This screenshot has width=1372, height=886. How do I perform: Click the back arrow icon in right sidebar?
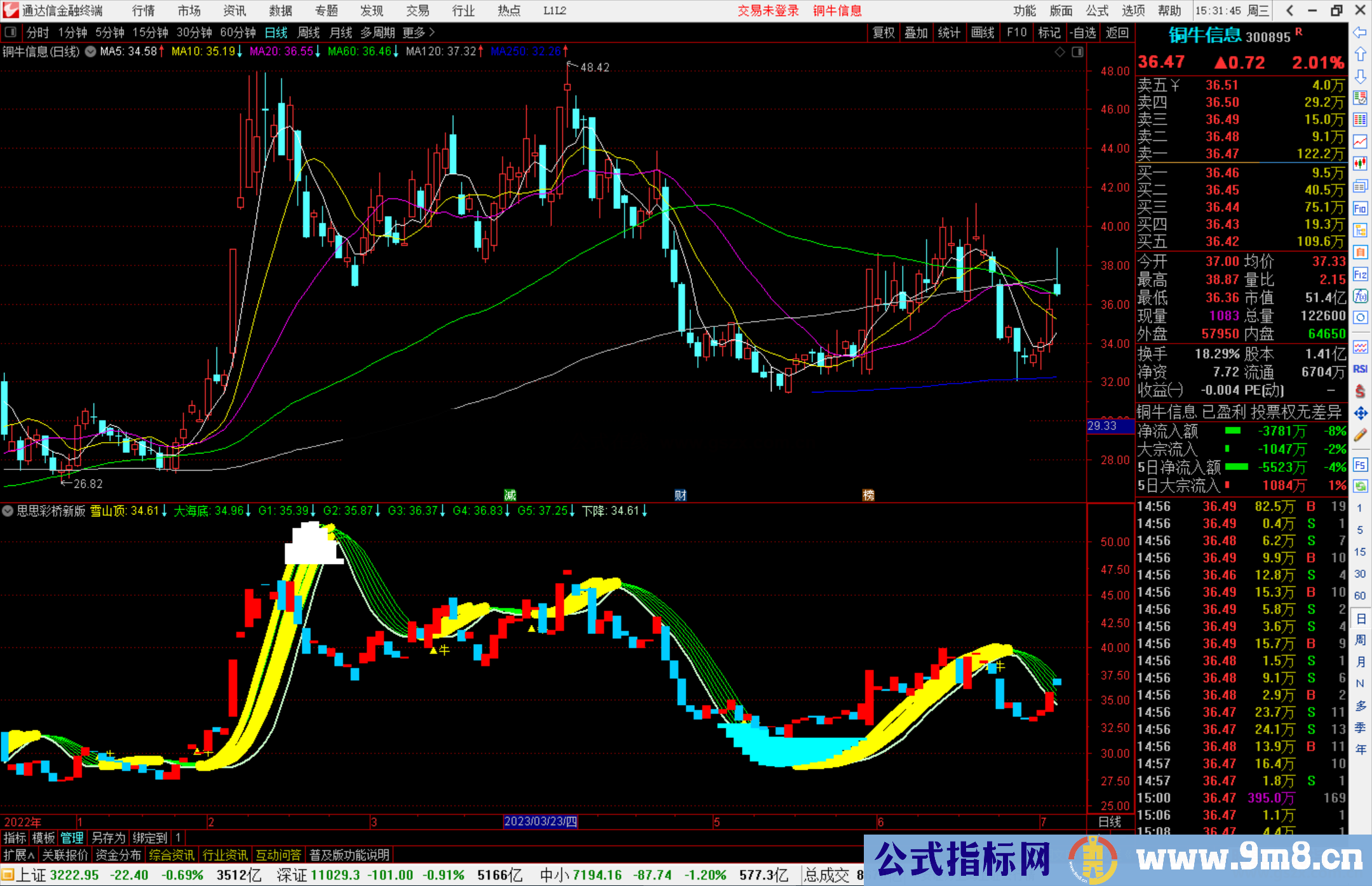click(1360, 32)
